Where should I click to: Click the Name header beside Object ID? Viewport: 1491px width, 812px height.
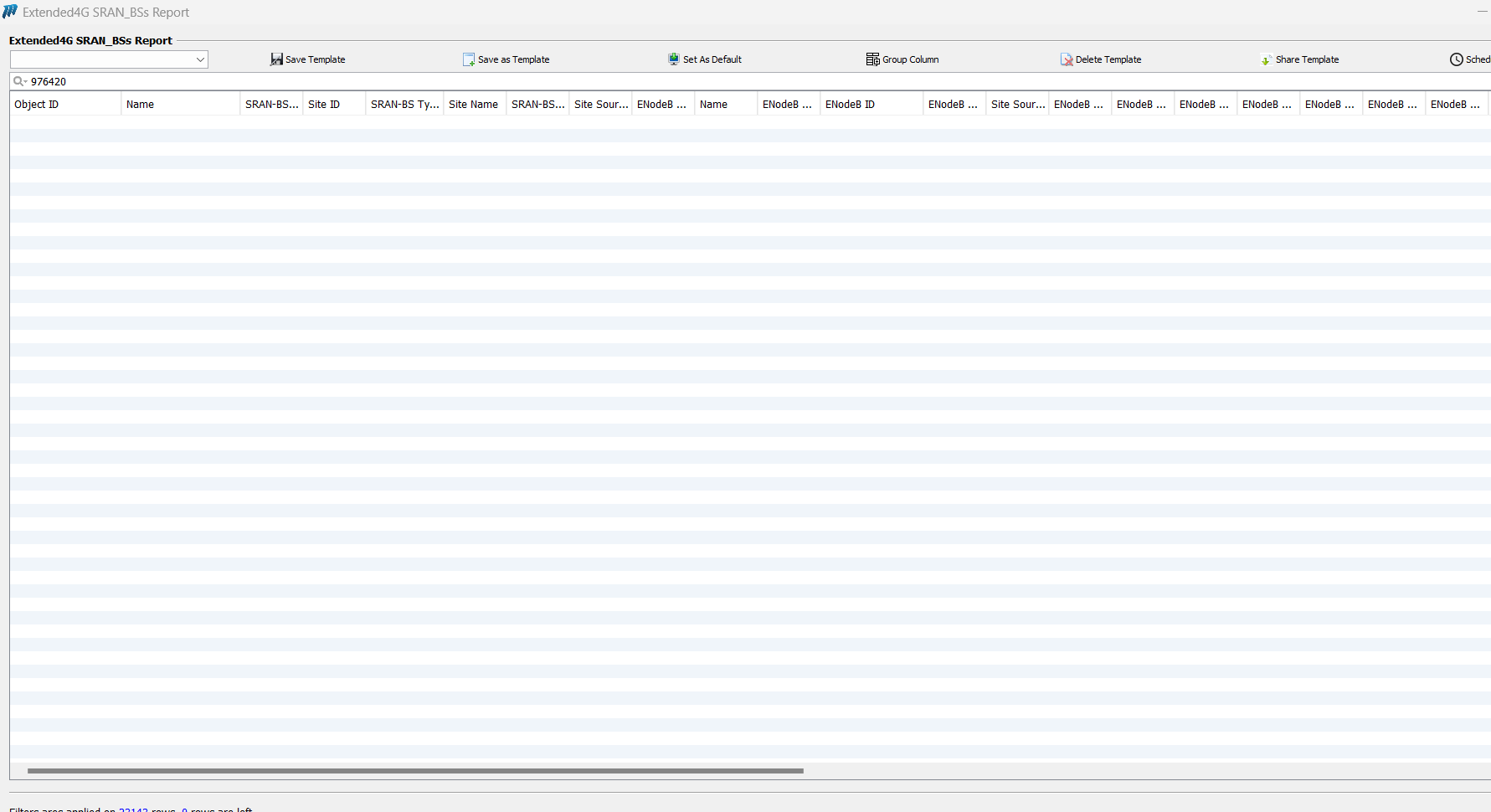pyautogui.click(x=180, y=105)
